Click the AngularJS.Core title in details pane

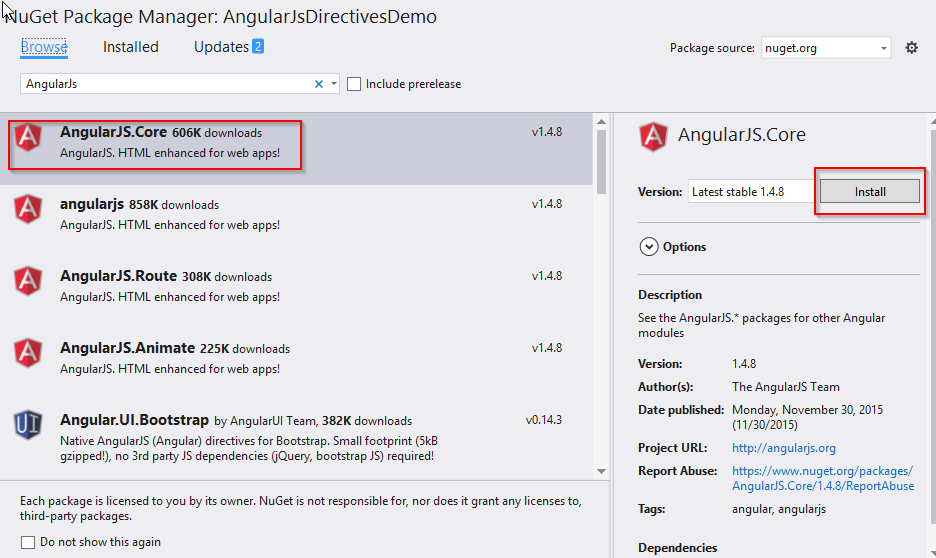[741, 135]
